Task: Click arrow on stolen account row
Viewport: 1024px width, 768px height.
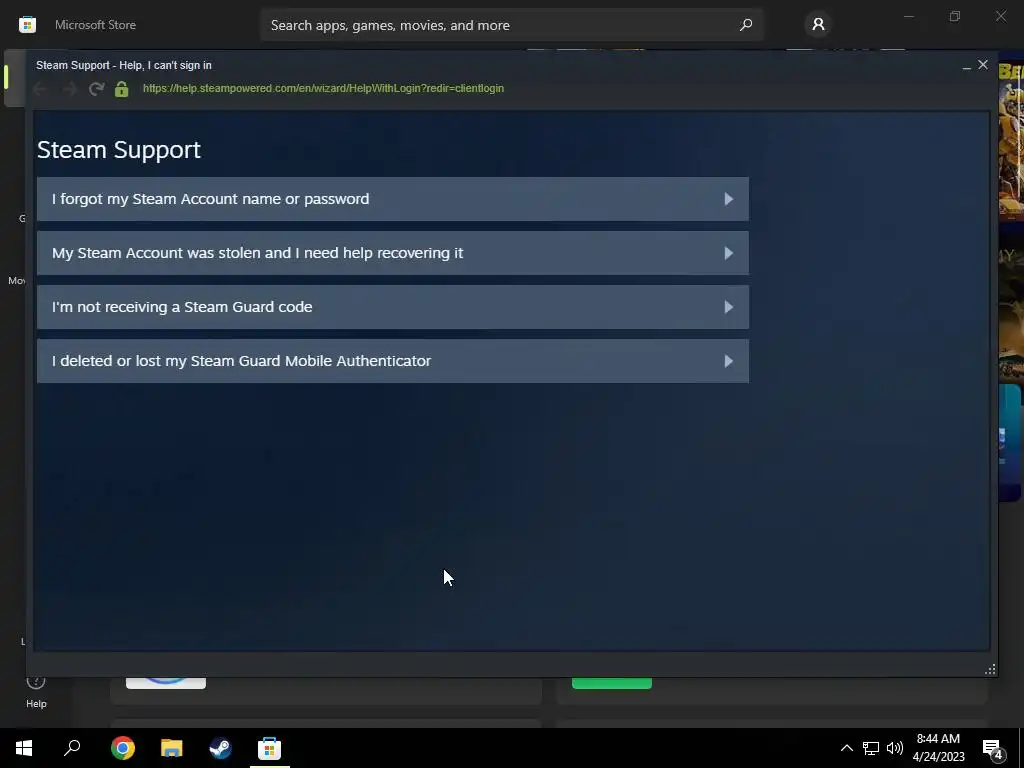Action: click(729, 253)
